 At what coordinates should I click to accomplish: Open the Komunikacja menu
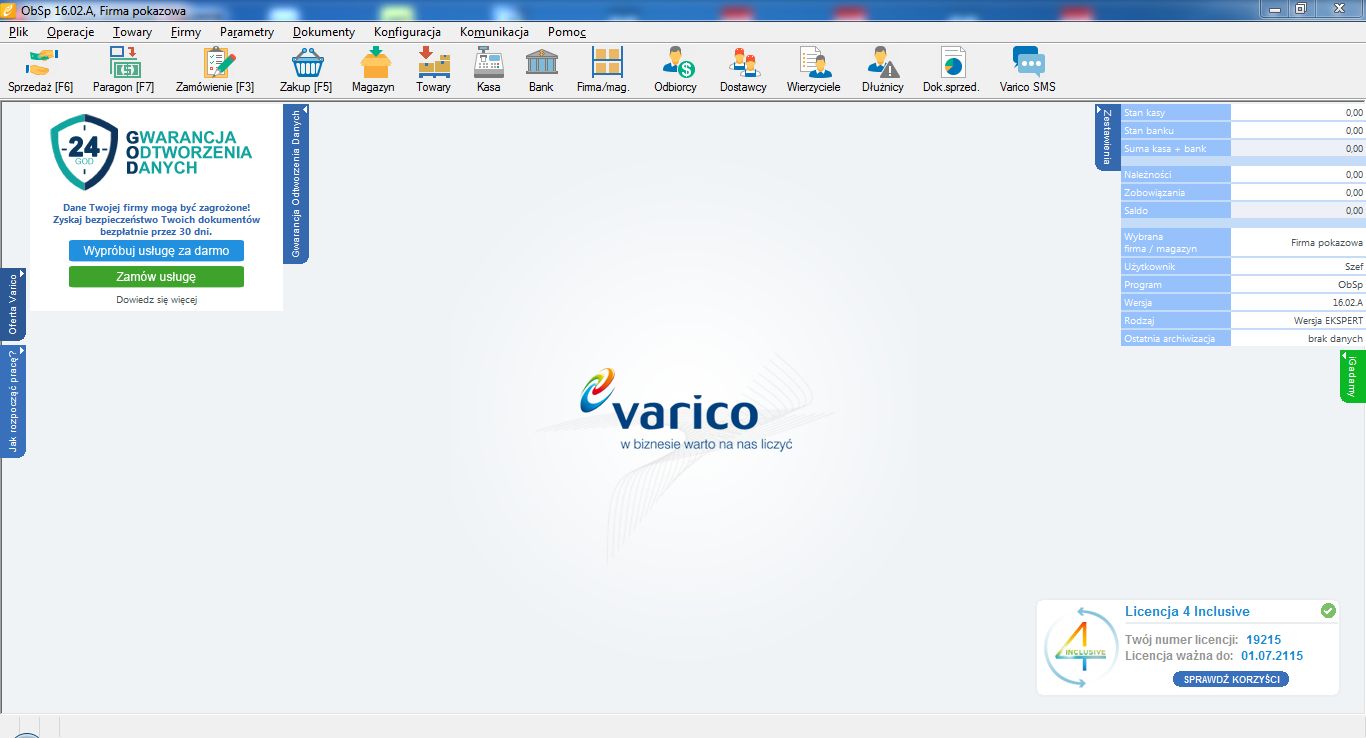(x=494, y=32)
